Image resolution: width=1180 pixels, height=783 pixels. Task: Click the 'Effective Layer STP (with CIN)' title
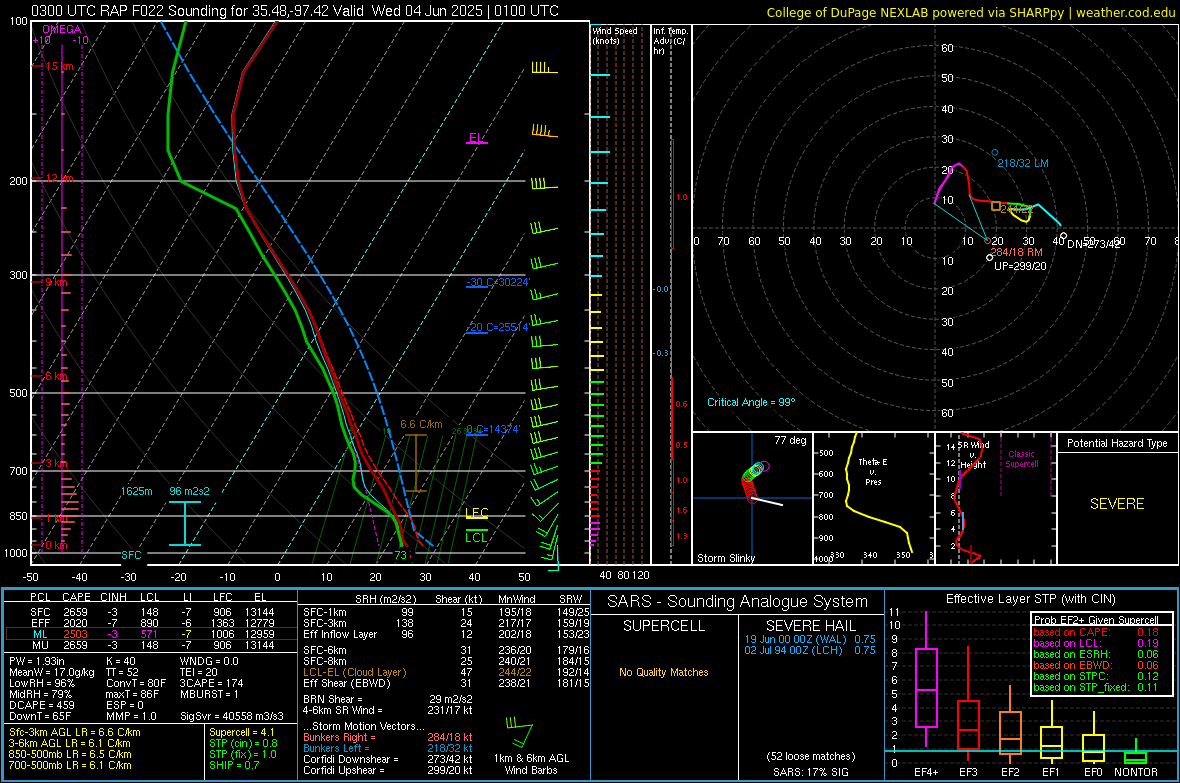point(1030,599)
